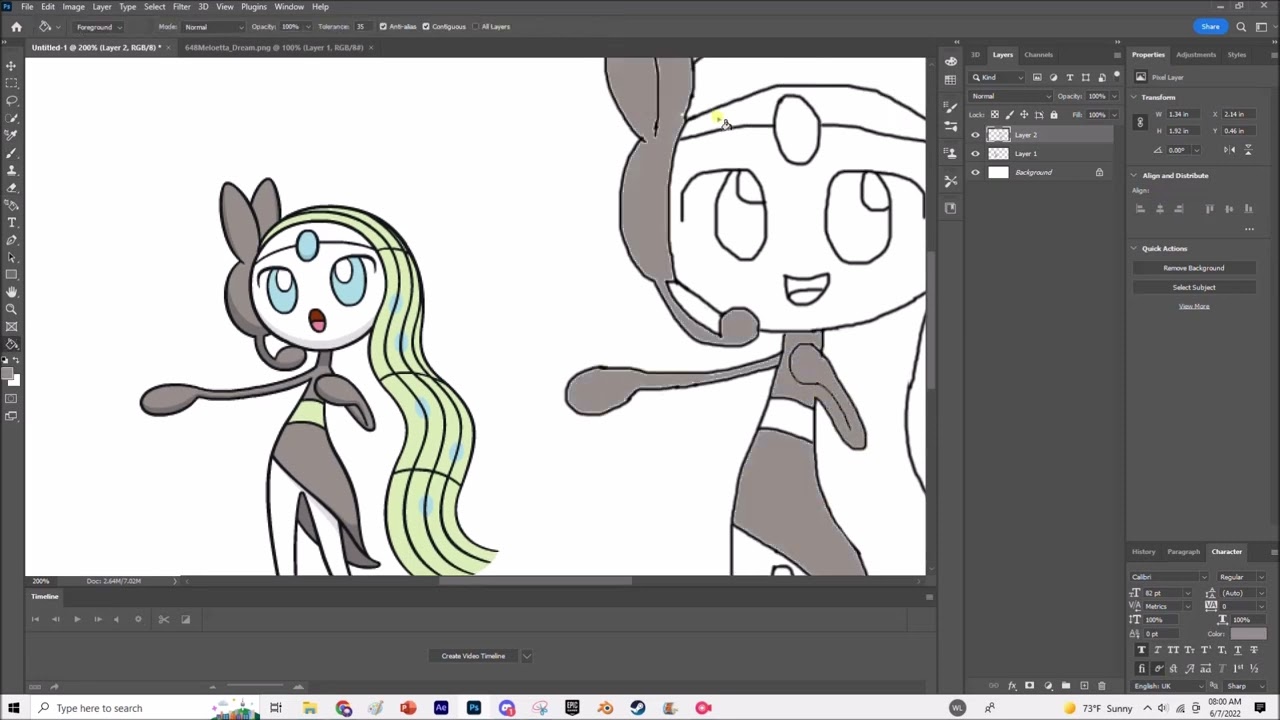Switch to the Adjustments tab
The image size is (1280, 720).
(1196, 55)
